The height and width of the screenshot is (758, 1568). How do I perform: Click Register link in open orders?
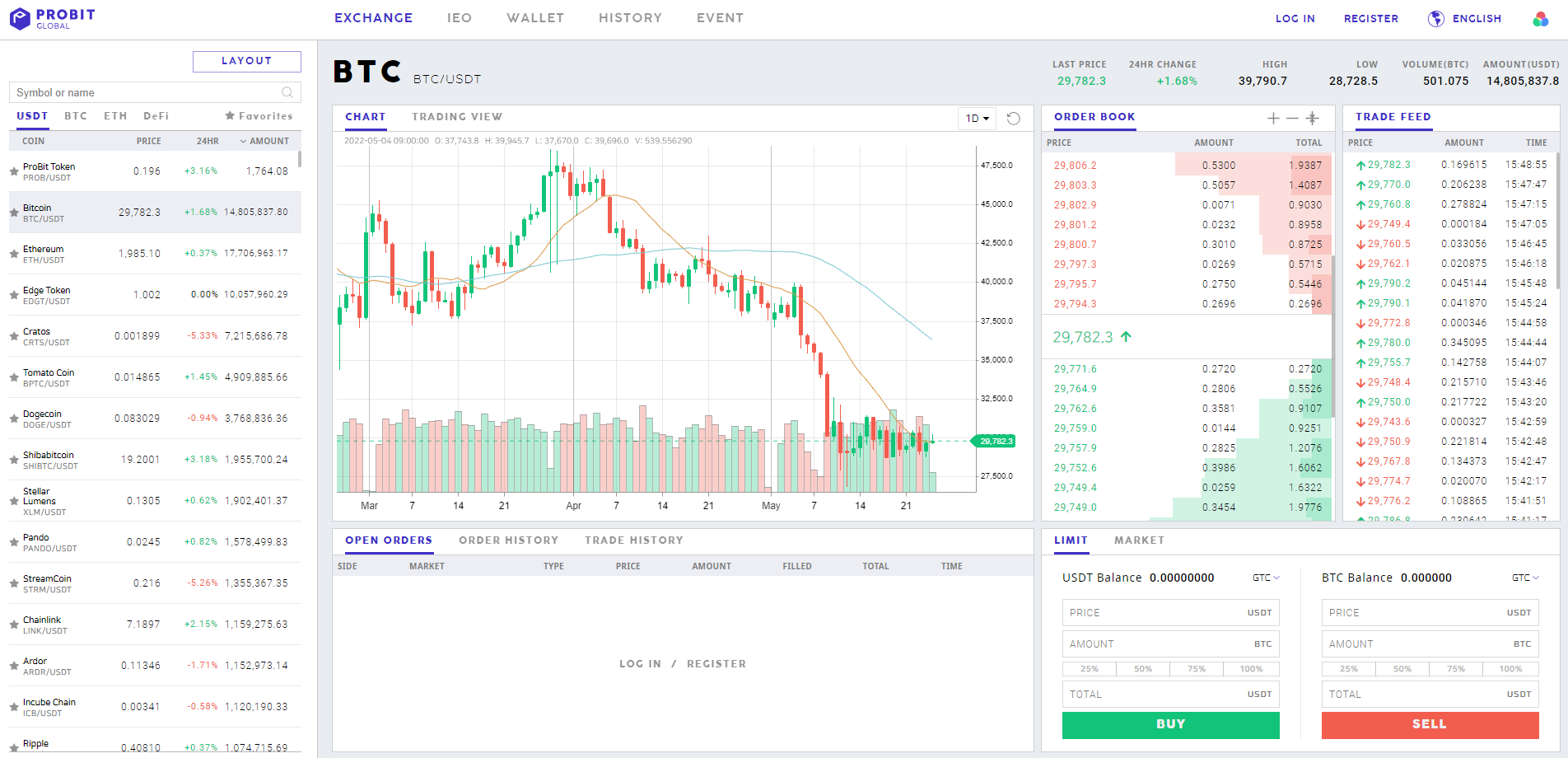[x=716, y=664]
